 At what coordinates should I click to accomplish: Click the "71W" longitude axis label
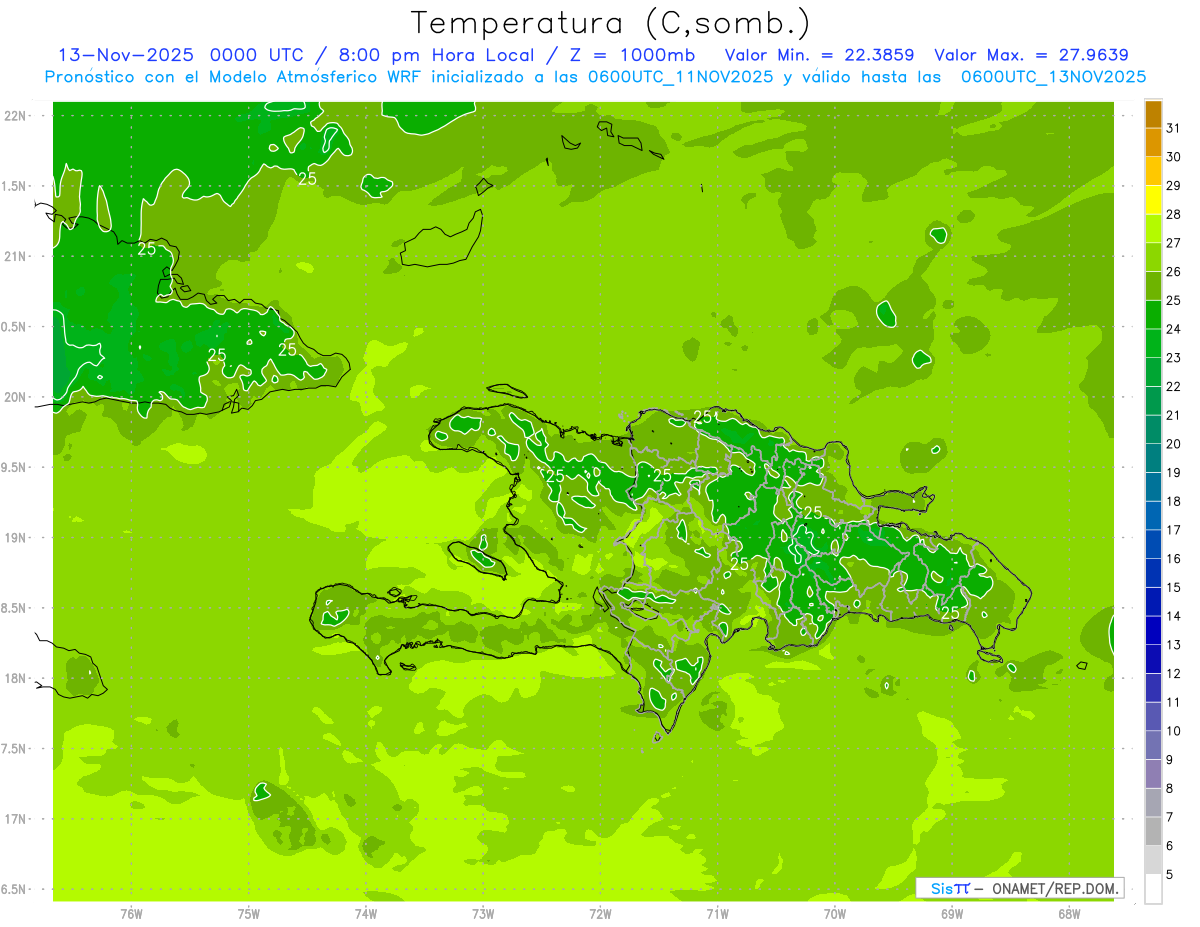pos(717,913)
